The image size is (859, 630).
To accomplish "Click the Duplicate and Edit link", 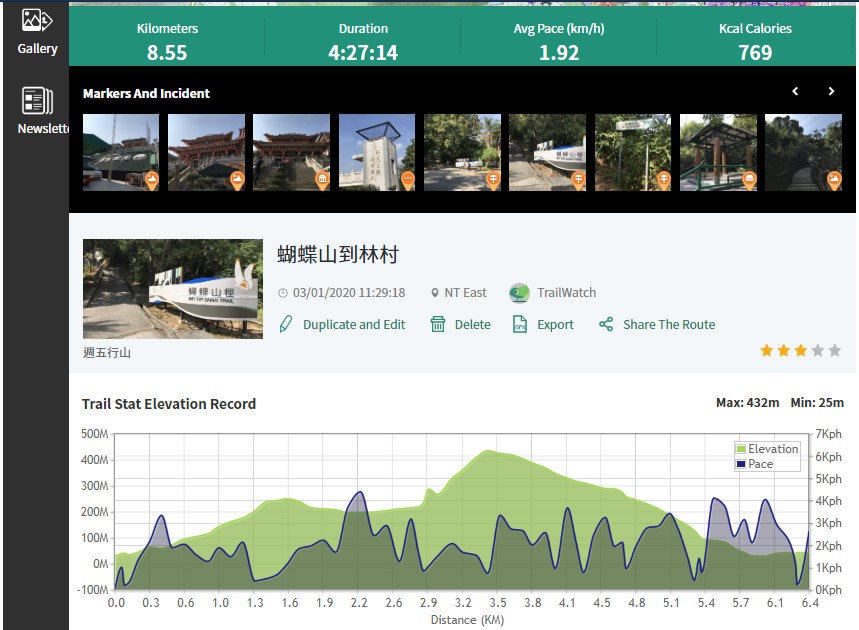I will click(x=354, y=324).
